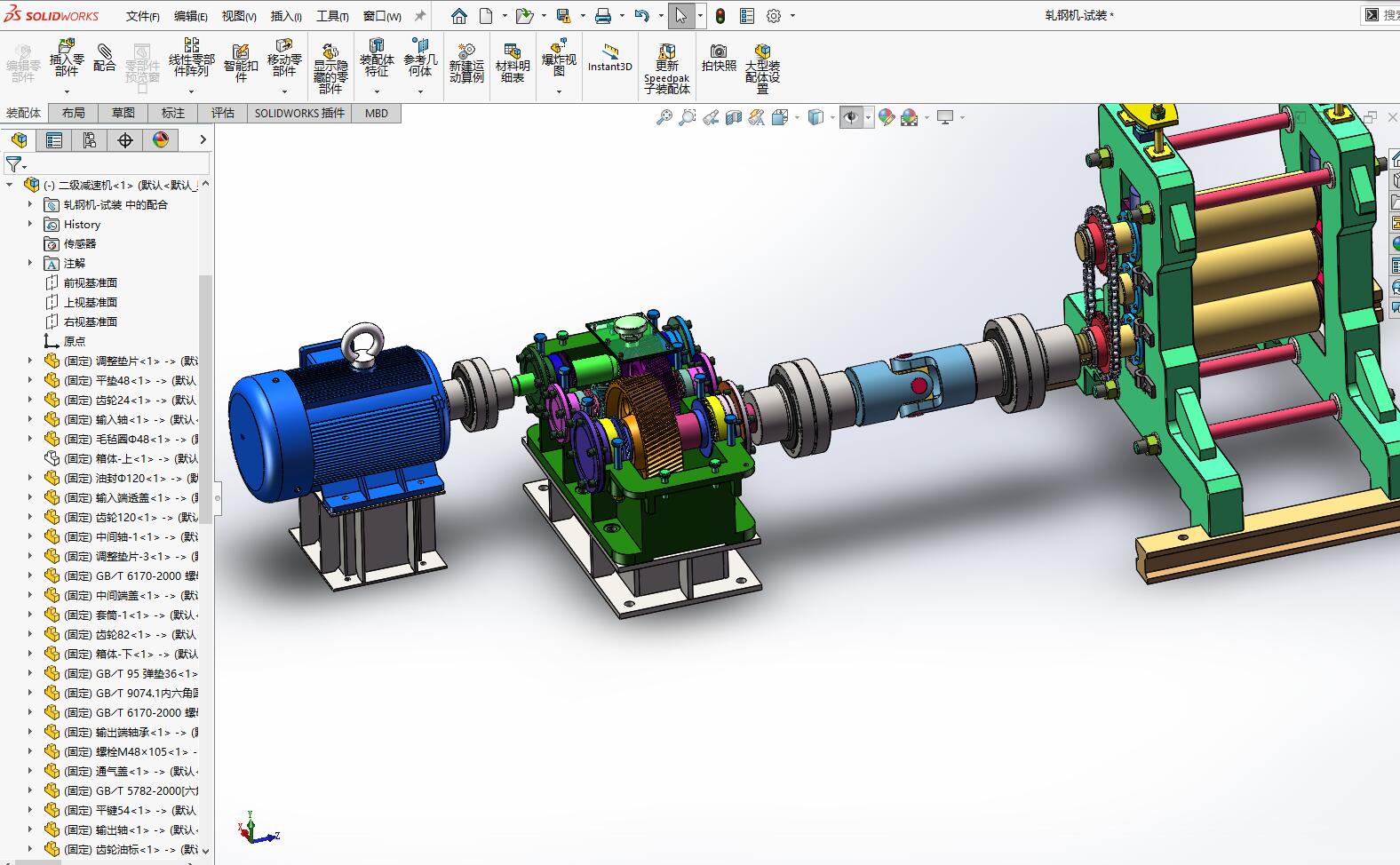Screen dimensions: 1400x865
Task: Expand the 二级减速机<1> root tree node
Action: (x=10, y=185)
